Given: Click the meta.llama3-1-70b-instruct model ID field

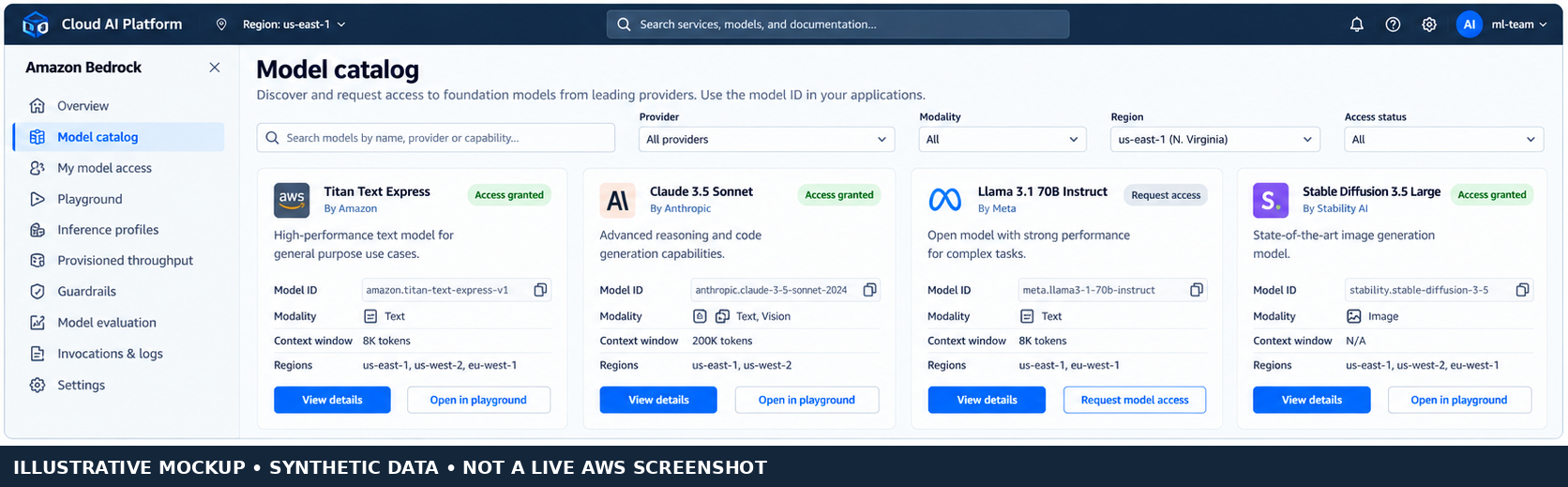Looking at the screenshot, I should point(1112,290).
